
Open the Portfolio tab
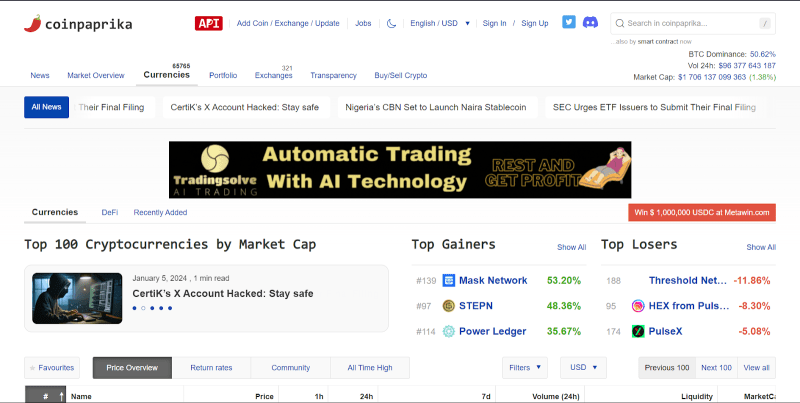pyautogui.click(x=223, y=75)
